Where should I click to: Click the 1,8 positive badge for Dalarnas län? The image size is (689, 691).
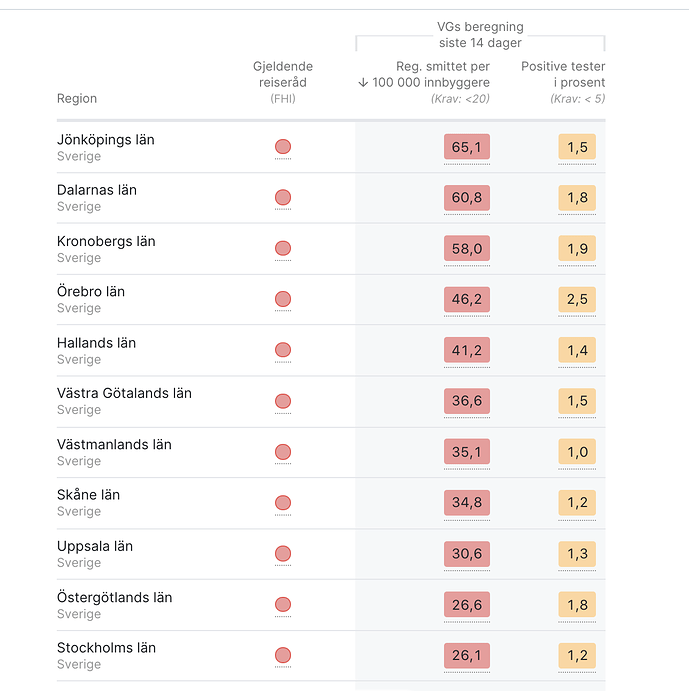[x=577, y=198]
